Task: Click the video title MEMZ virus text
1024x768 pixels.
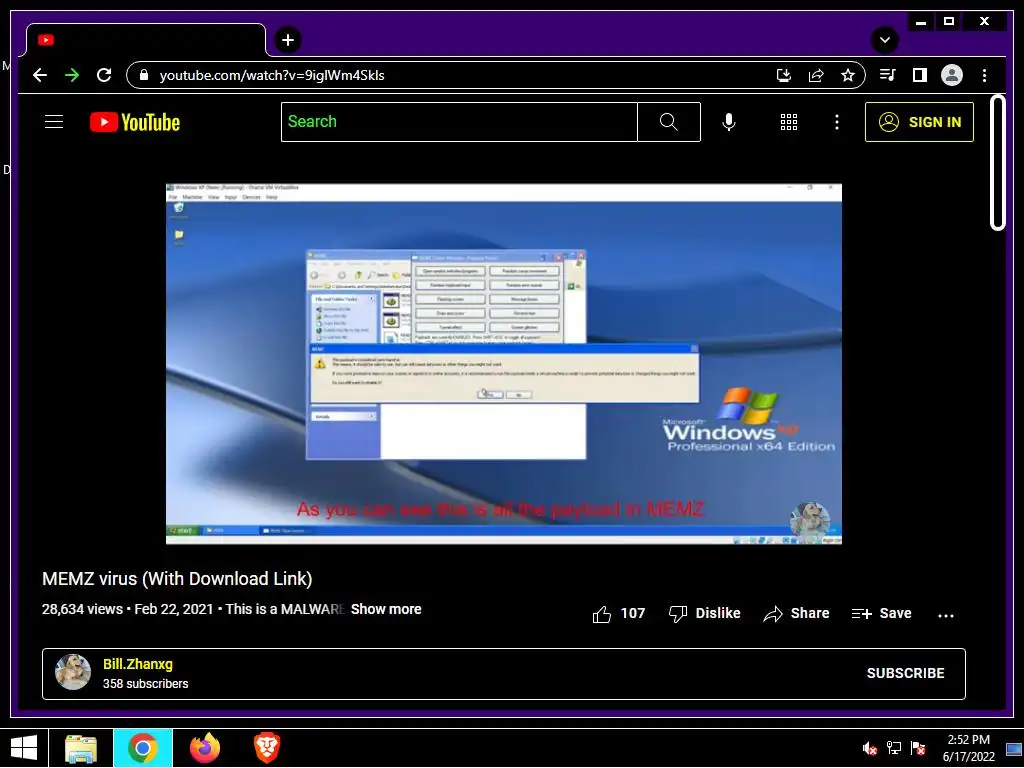Action: [x=177, y=579]
